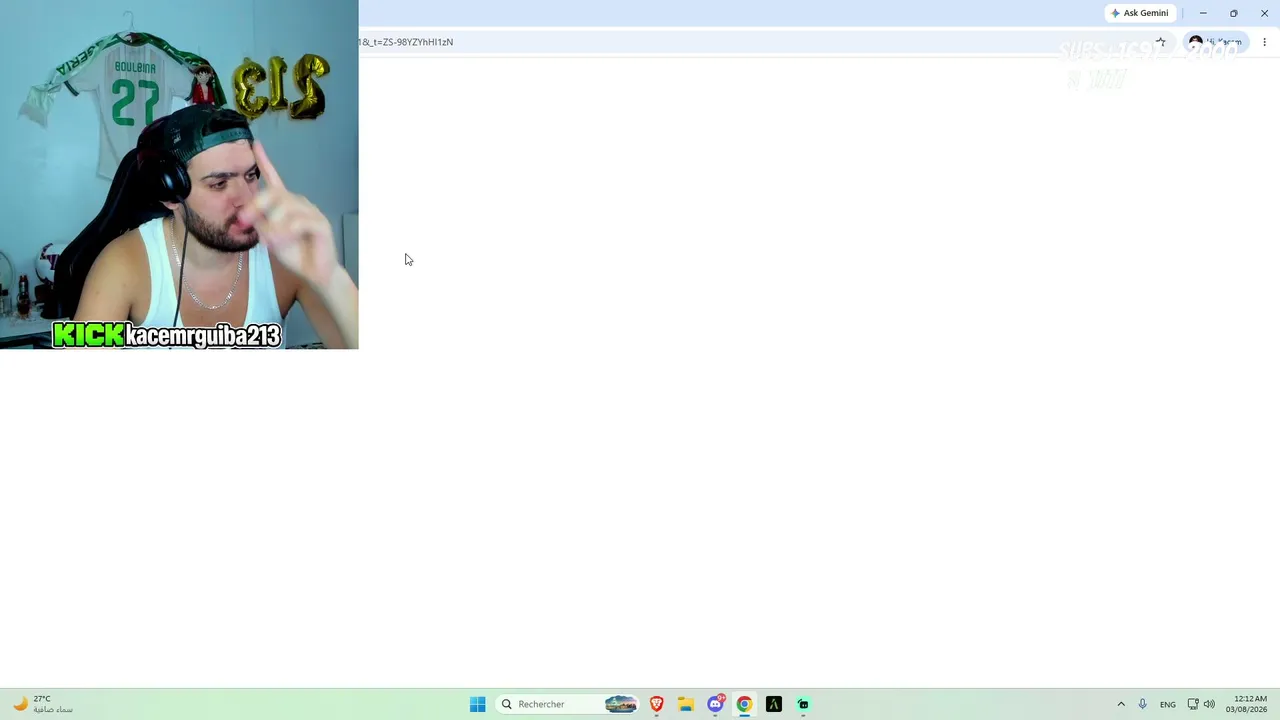Switch to Google Chrome in the taskbar

tap(744, 704)
